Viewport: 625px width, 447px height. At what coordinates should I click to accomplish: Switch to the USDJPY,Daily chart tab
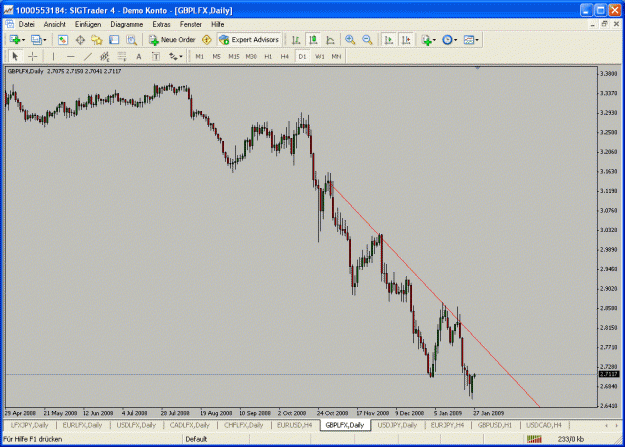coord(397,425)
